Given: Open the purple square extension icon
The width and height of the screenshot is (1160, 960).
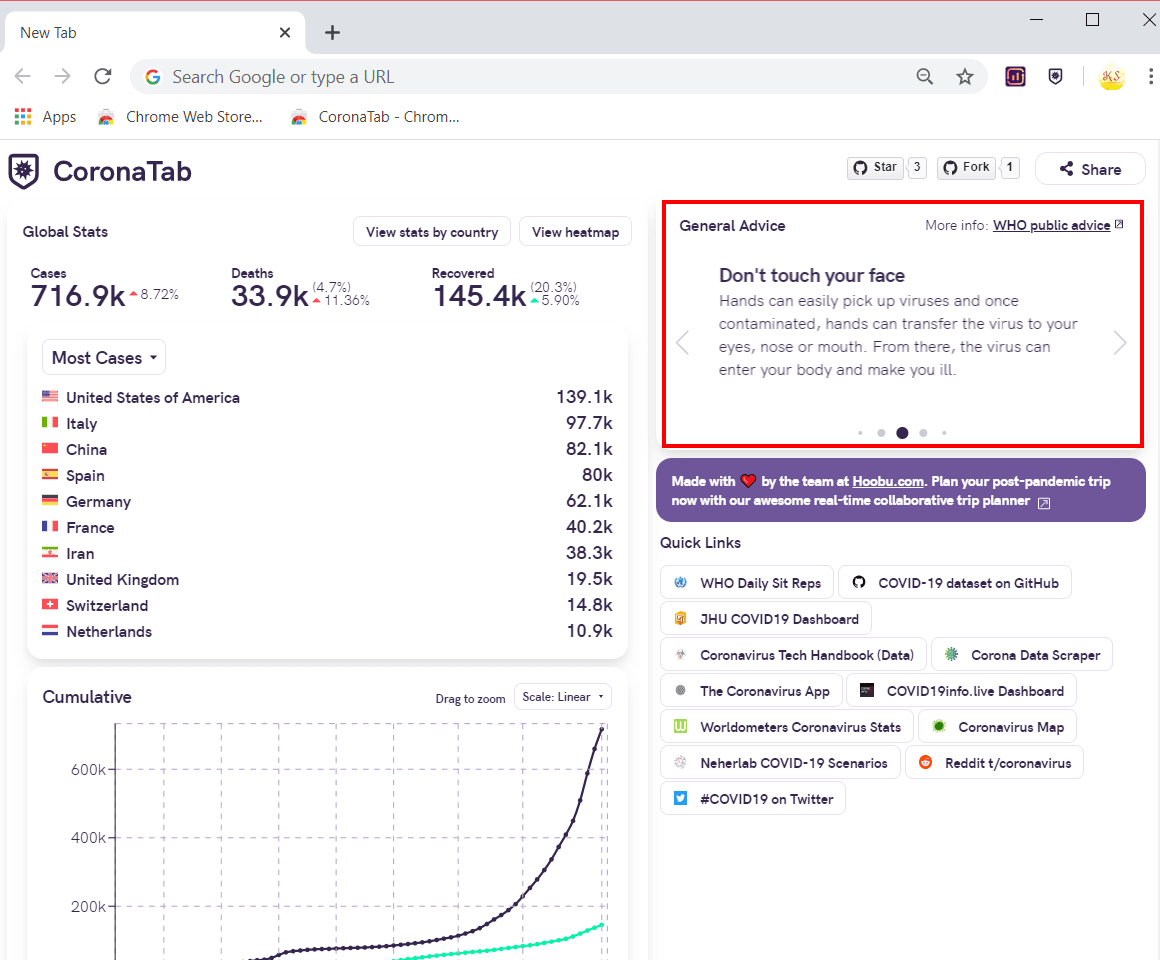Looking at the screenshot, I should coord(1015,76).
